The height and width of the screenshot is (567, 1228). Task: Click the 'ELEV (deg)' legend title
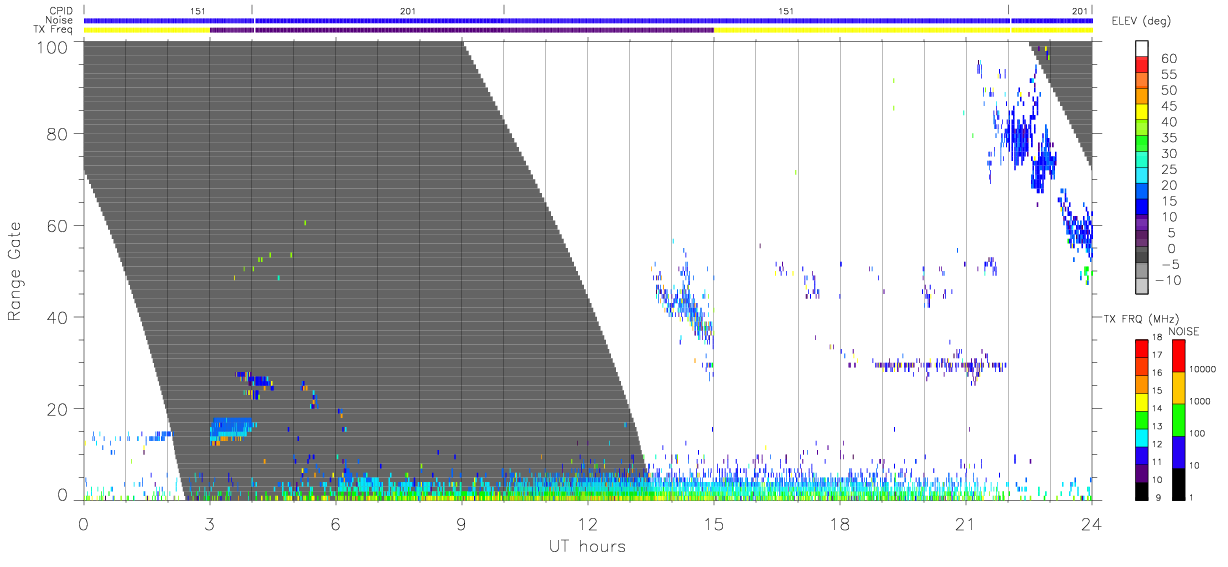[1140, 21]
